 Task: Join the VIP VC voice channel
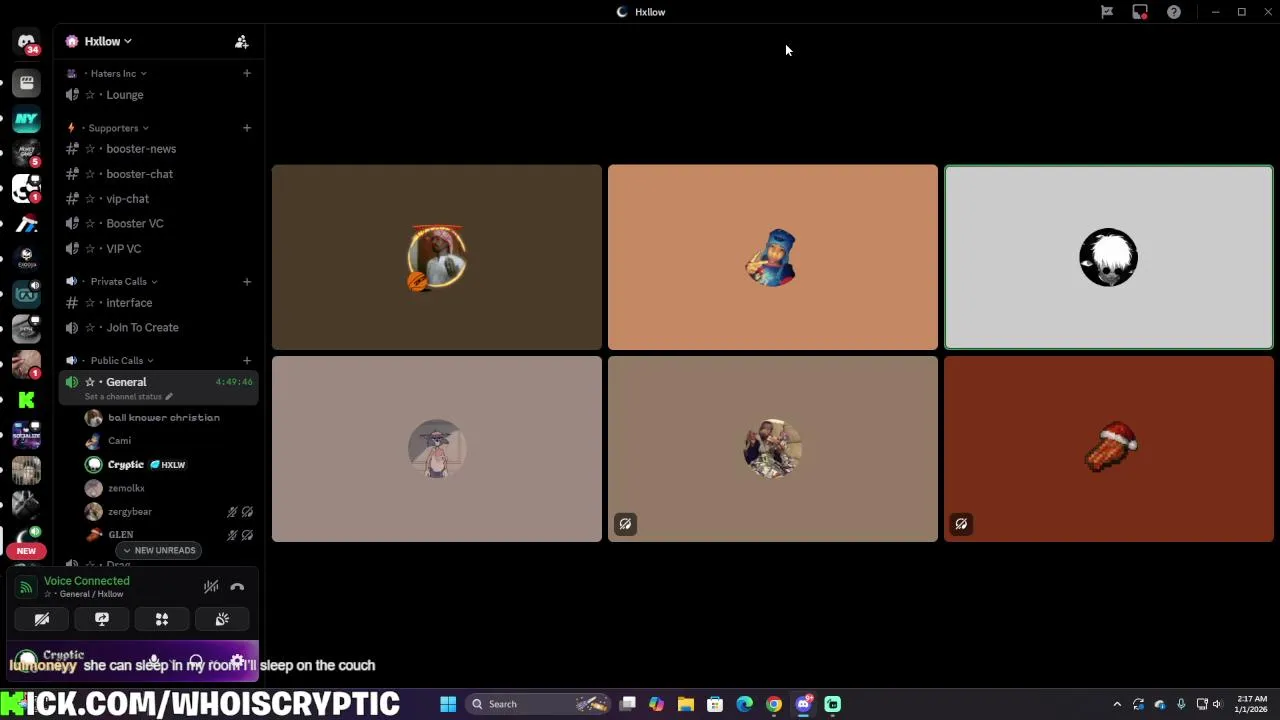[x=159, y=249]
